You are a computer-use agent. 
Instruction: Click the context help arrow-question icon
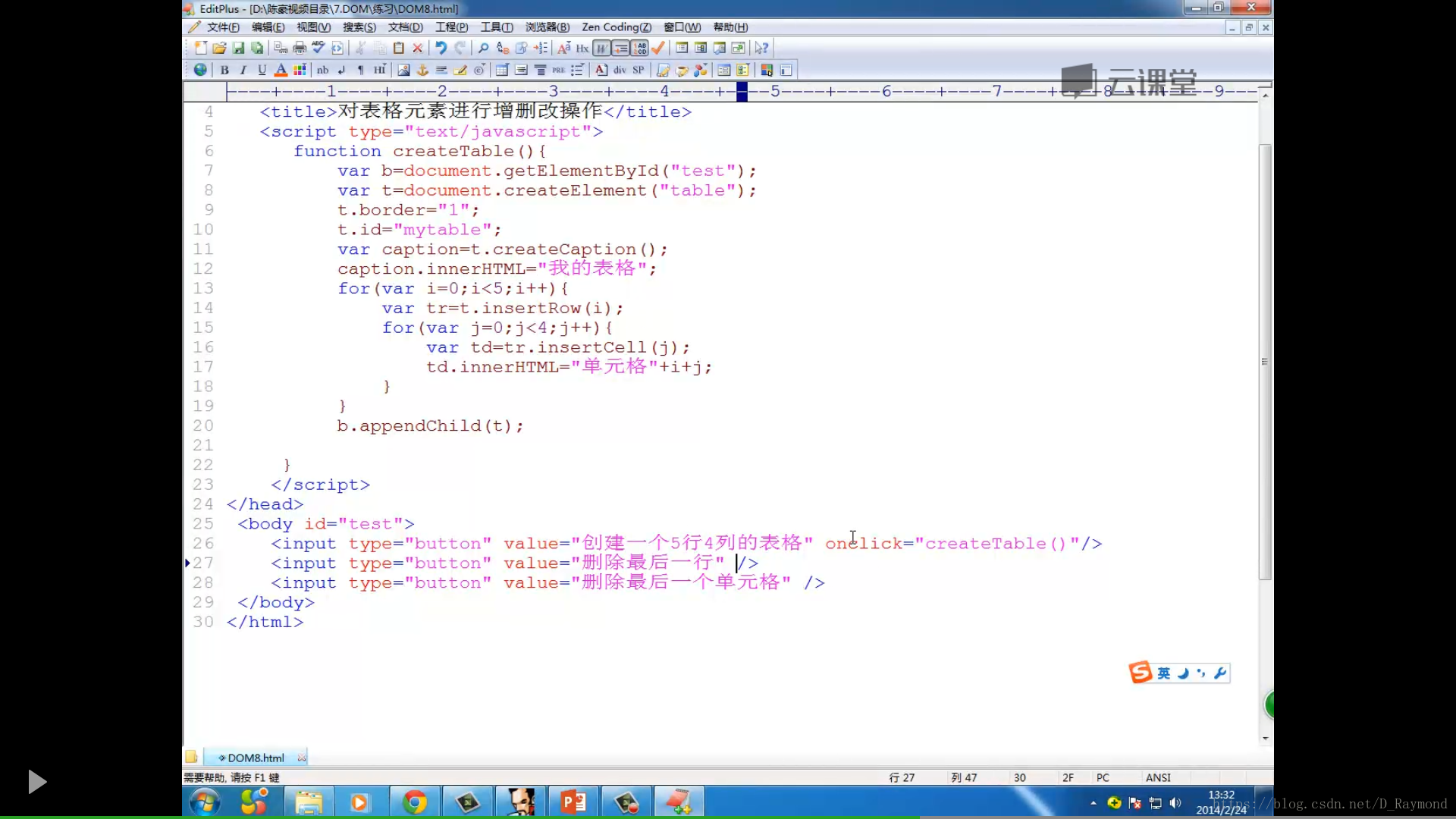761,48
